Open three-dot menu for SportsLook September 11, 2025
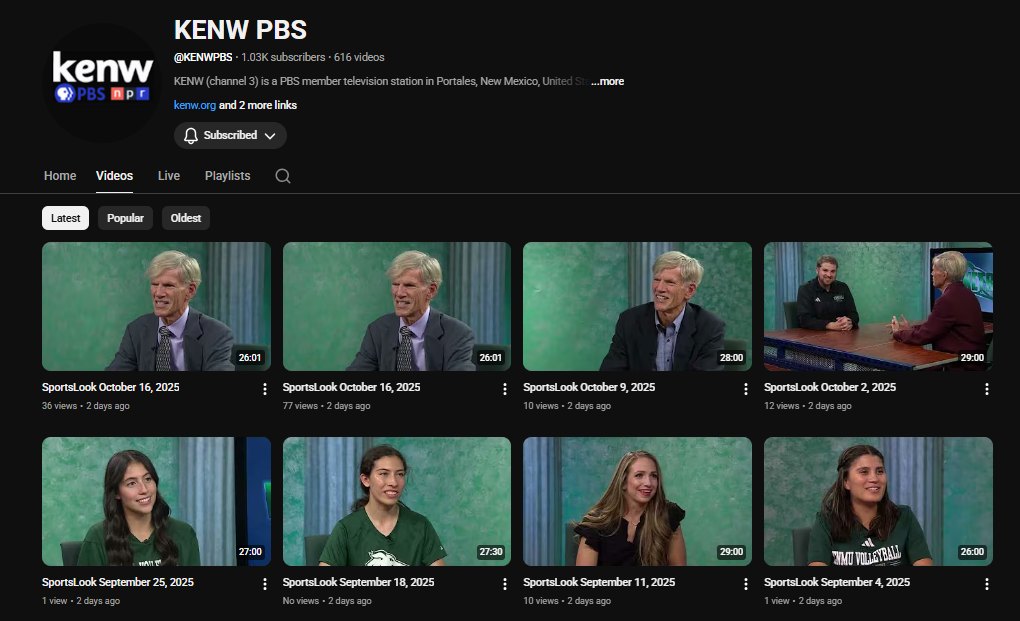Viewport: 1020px width, 621px height. tap(745, 584)
